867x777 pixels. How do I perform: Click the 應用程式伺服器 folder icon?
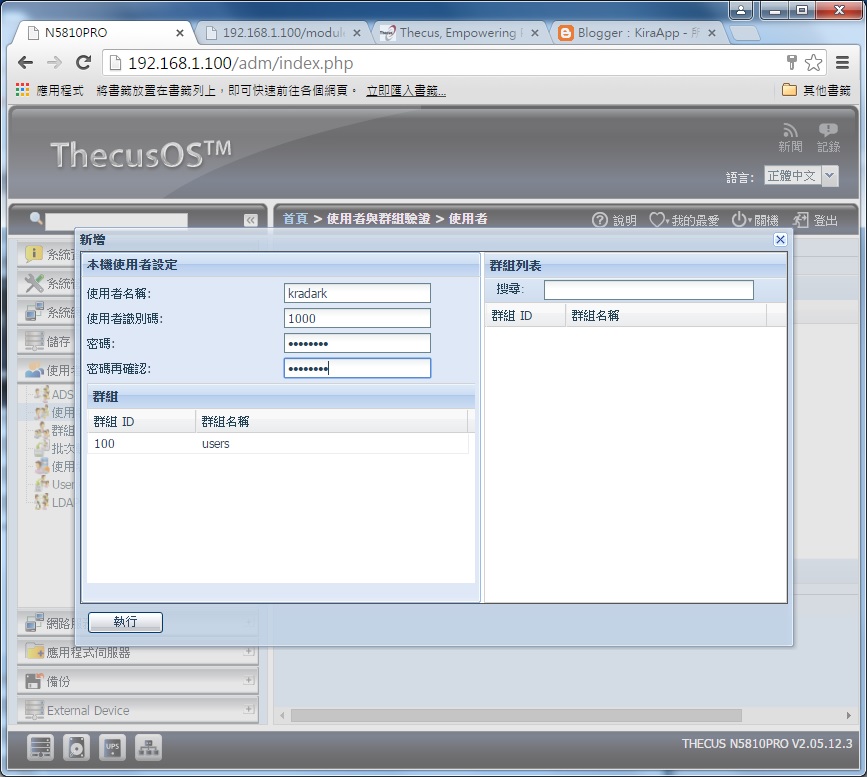point(34,651)
